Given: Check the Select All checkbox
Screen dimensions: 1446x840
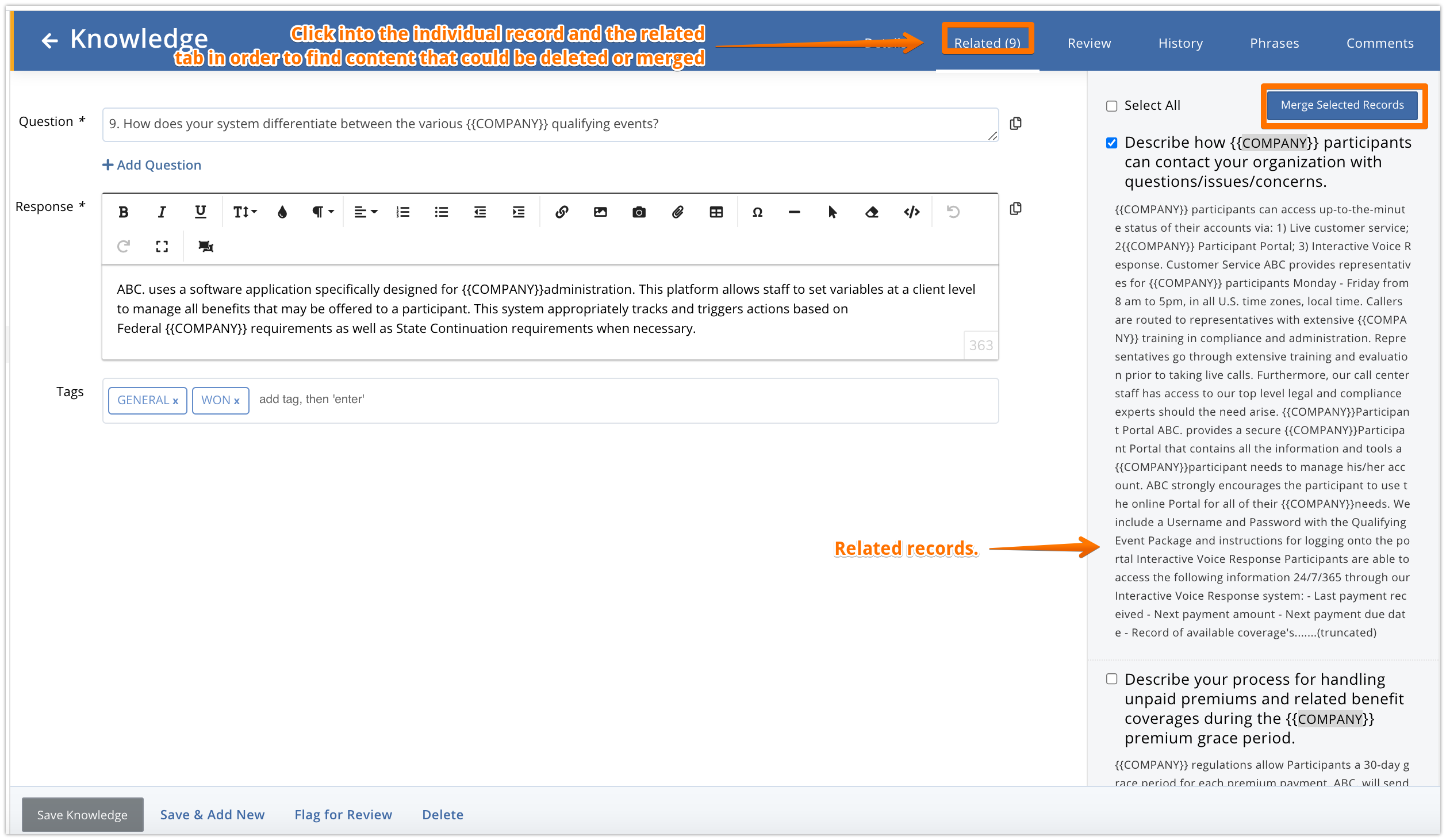Looking at the screenshot, I should tap(1112, 106).
